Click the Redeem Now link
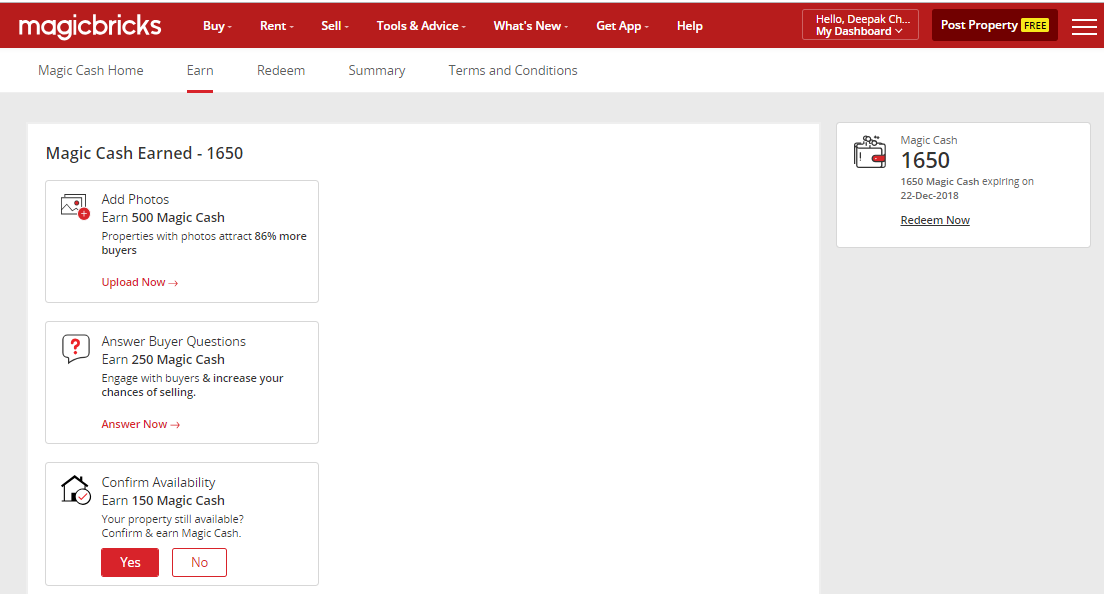1104x594 pixels. (x=935, y=220)
